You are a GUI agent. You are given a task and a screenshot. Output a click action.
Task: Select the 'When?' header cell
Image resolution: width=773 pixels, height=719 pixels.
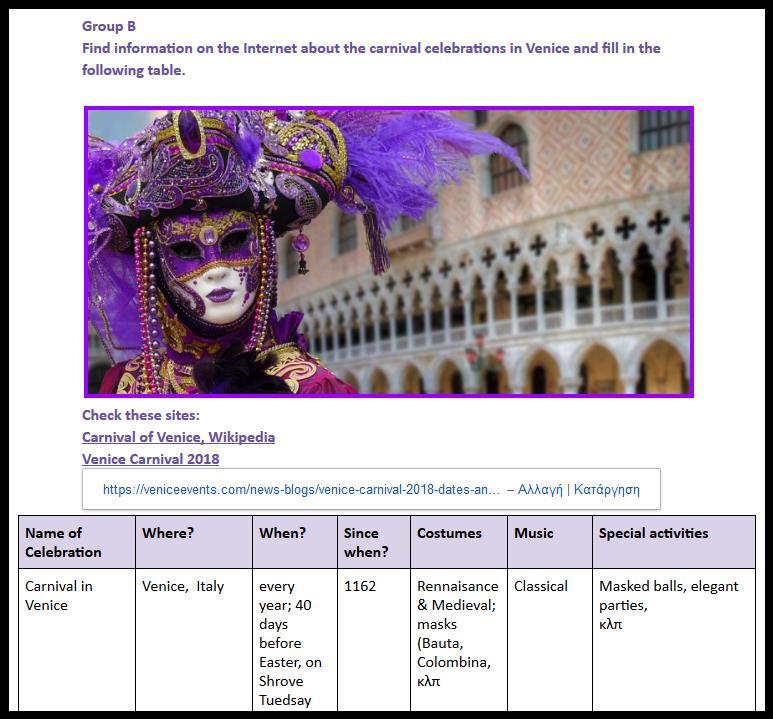[295, 542]
